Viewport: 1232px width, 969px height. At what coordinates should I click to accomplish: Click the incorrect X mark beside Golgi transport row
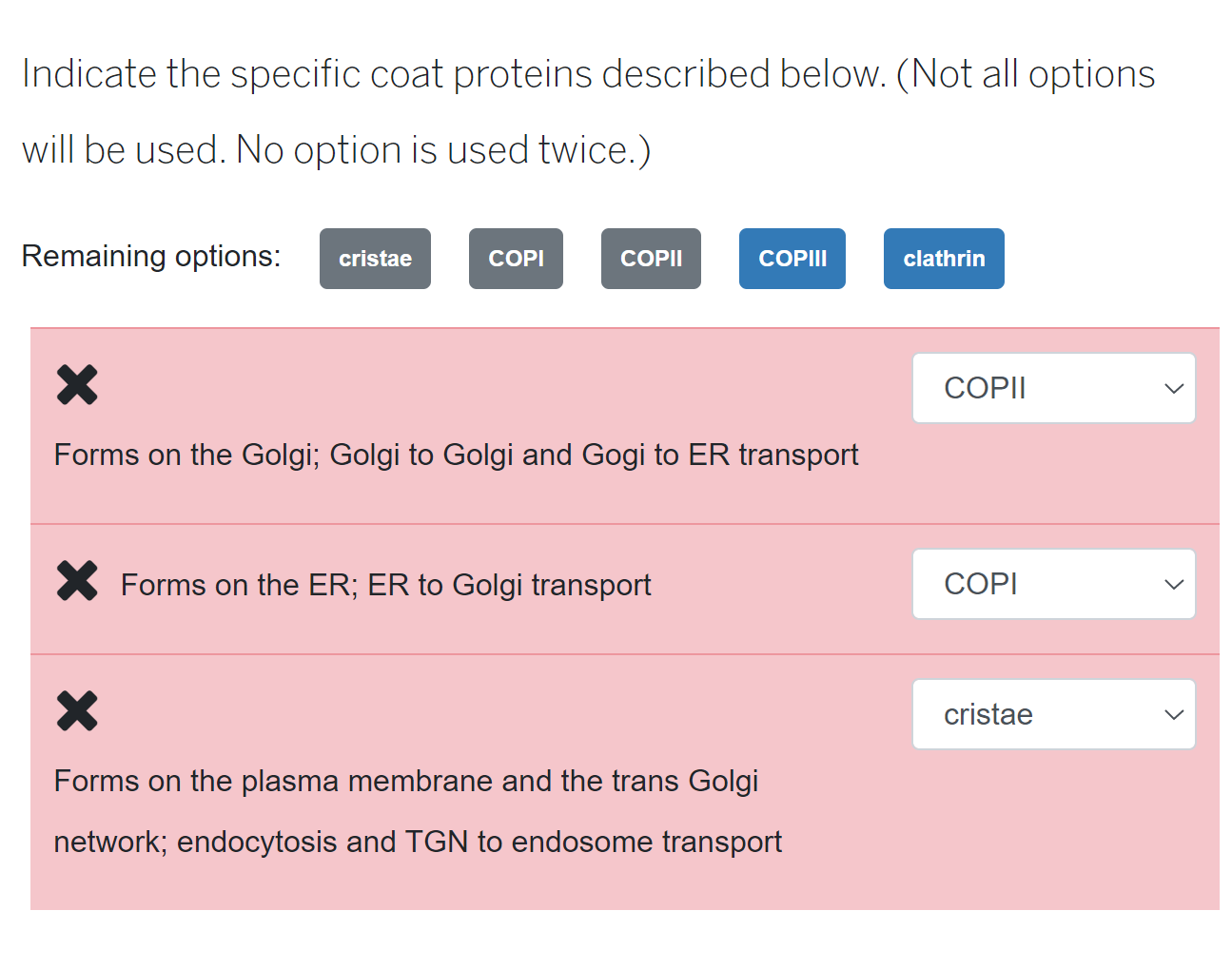(x=77, y=385)
